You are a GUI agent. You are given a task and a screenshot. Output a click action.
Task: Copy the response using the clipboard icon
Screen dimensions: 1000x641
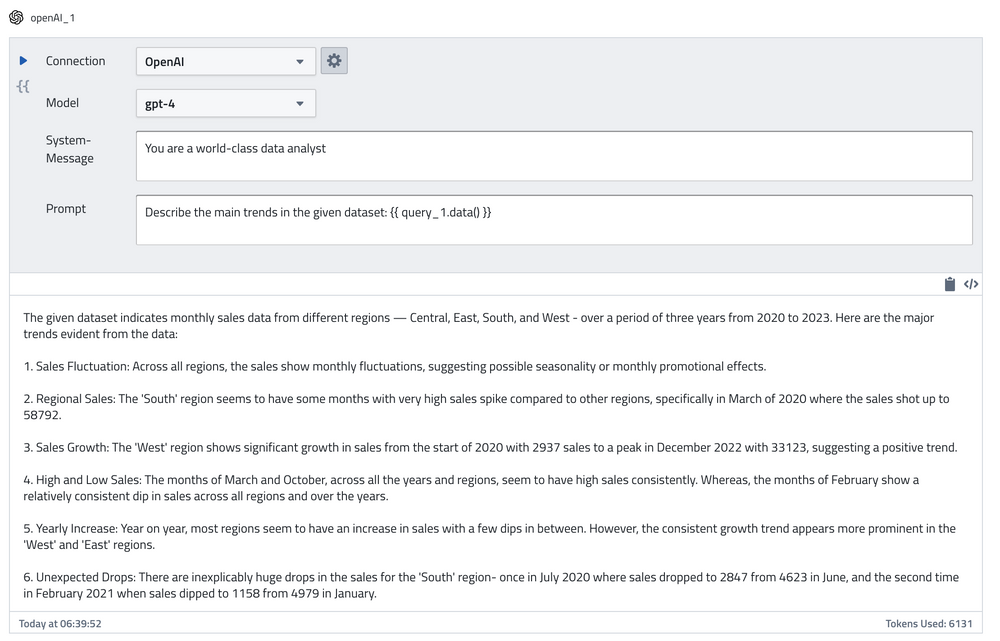tap(949, 285)
